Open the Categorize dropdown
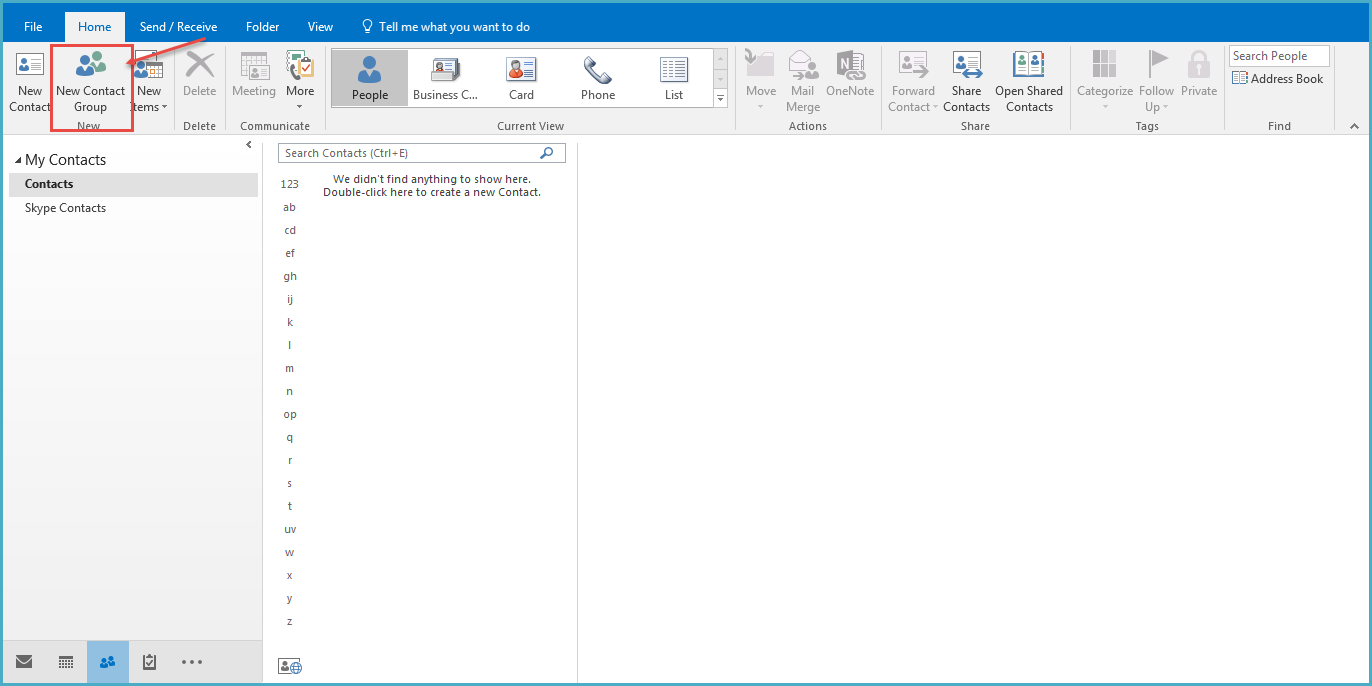The width and height of the screenshot is (1372, 686). click(x=1104, y=82)
